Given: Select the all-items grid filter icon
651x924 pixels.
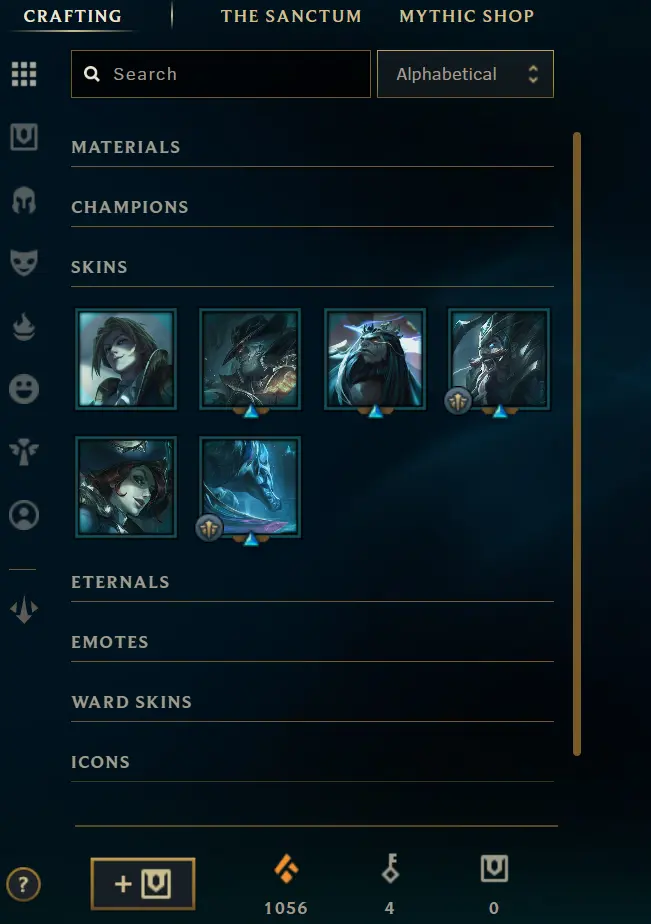Looking at the screenshot, I should [x=24, y=74].
